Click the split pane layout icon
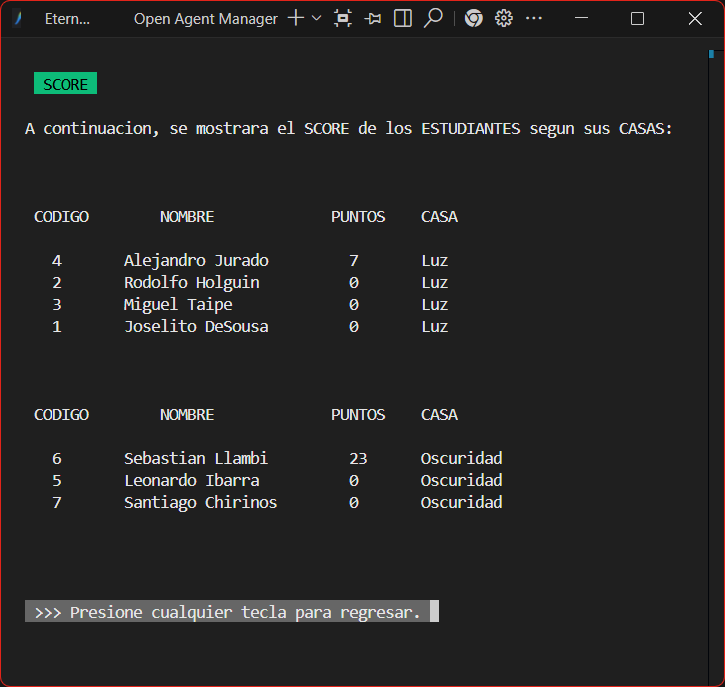725x687 pixels. pyautogui.click(x=403, y=18)
